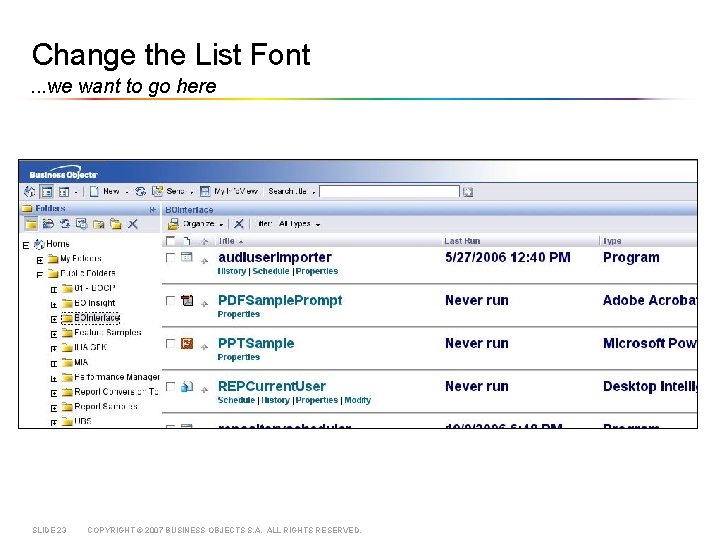Expand the Feature Samples folder node
Screen dimensions: 720x540
[54, 334]
